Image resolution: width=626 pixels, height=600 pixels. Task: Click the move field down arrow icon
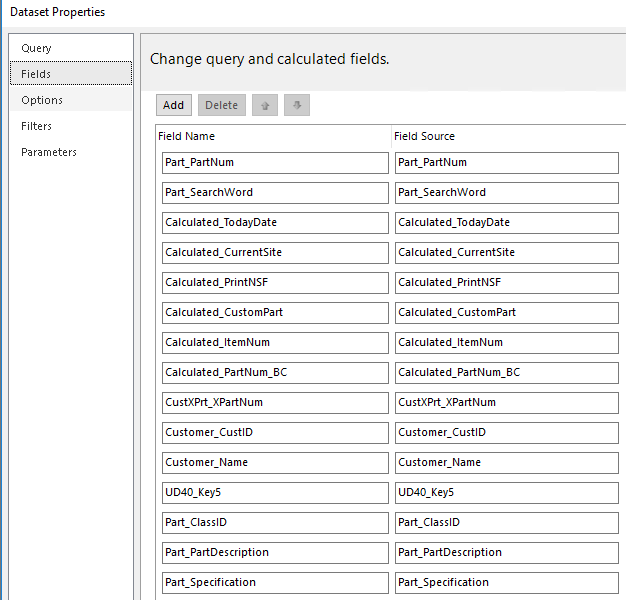pos(297,105)
